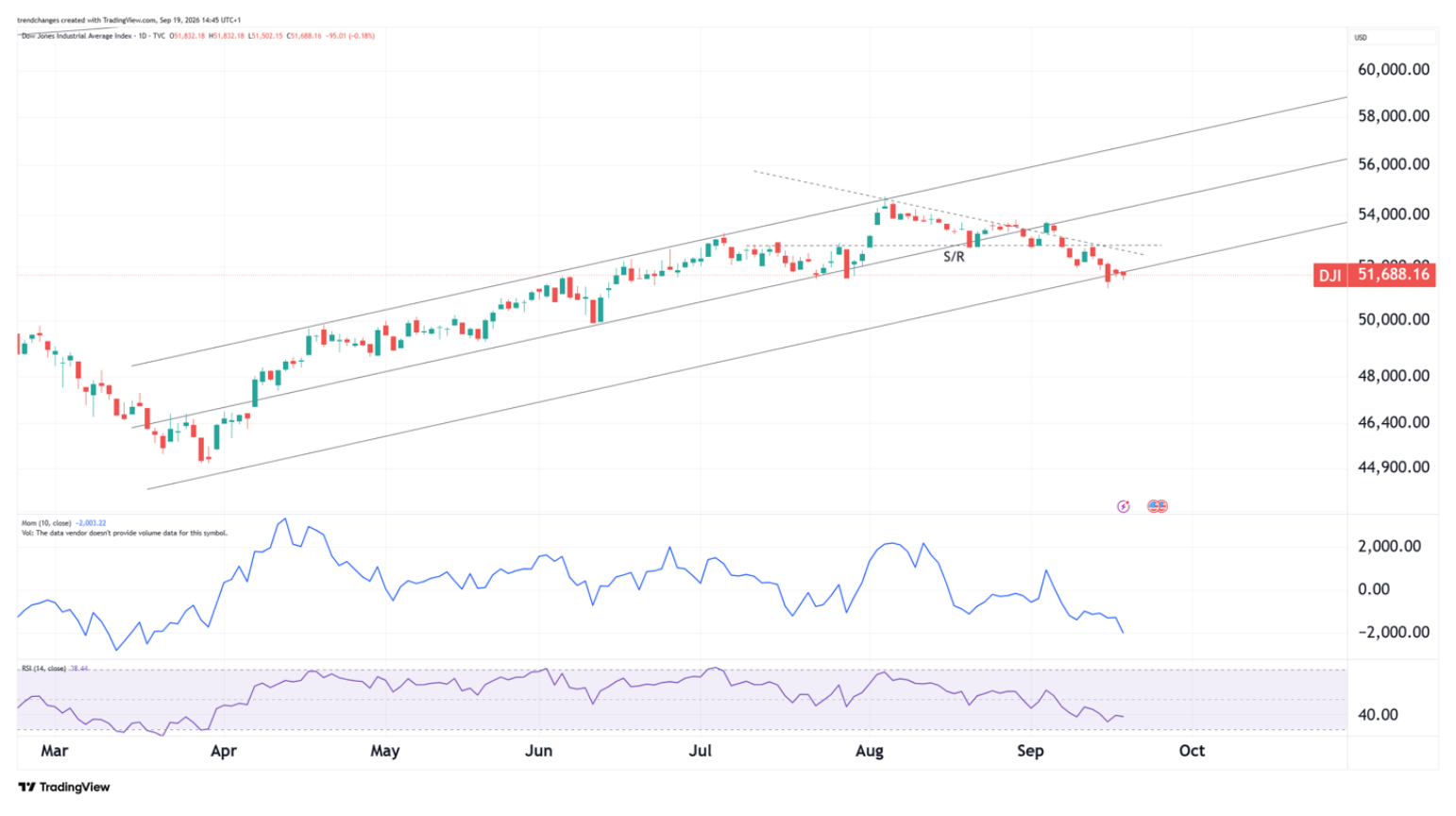Click the momentum 2,000.00 scale label
The height and width of the screenshot is (816, 1456).
[1389, 546]
